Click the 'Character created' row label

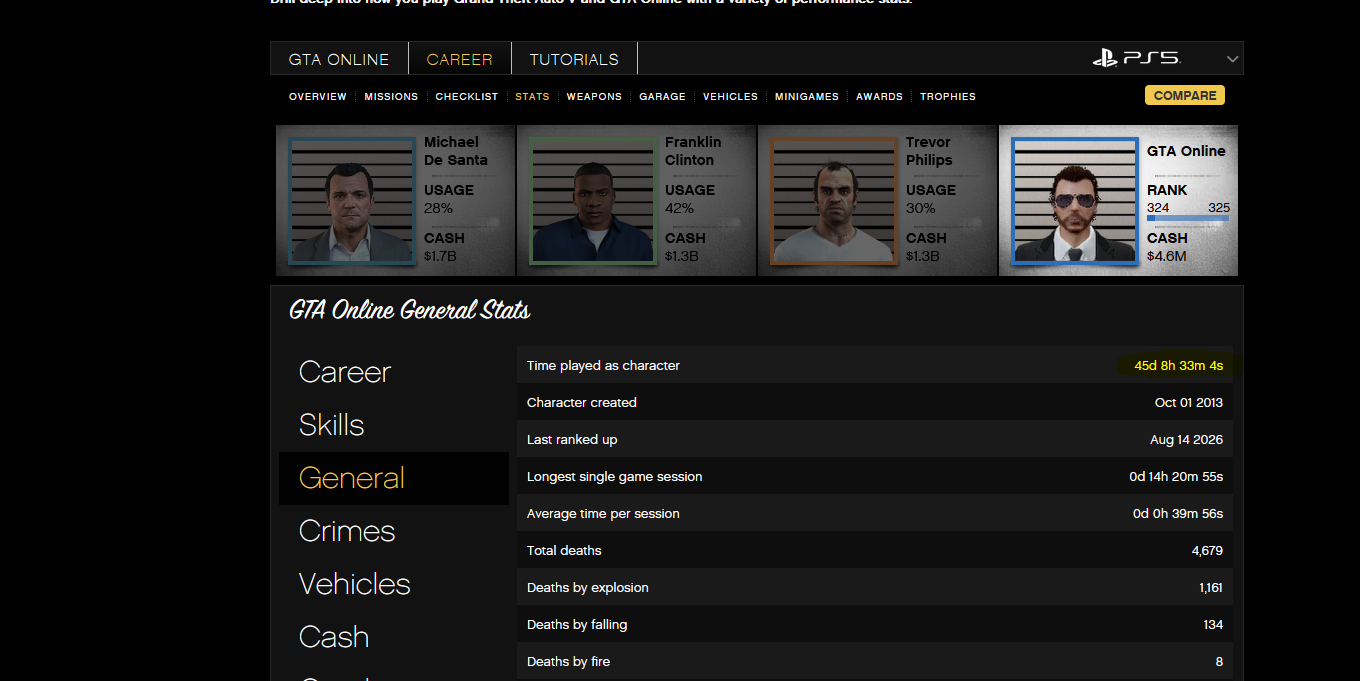(582, 403)
